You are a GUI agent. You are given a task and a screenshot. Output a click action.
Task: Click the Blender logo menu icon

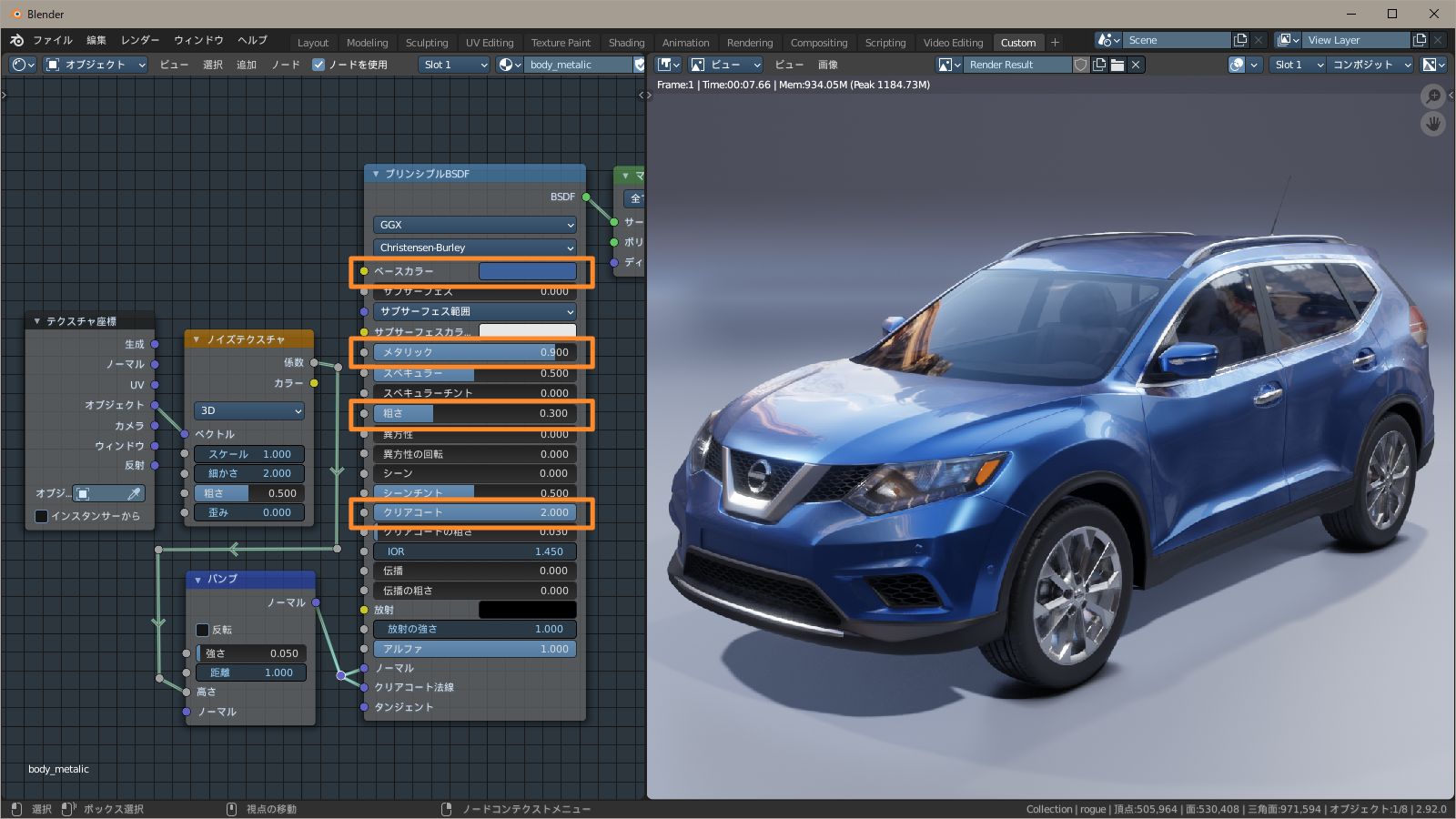click(16, 41)
